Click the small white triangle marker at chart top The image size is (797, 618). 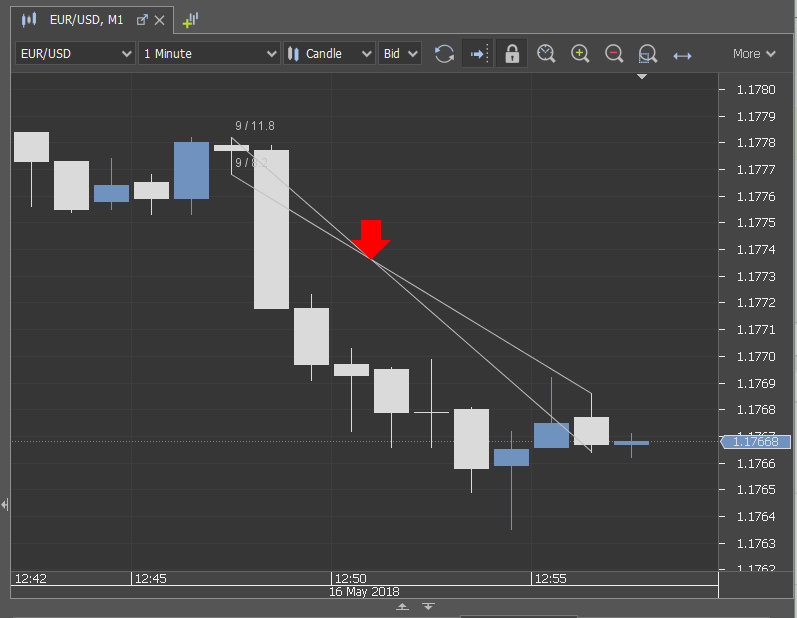pyautogui.click(x=642, y=77)
